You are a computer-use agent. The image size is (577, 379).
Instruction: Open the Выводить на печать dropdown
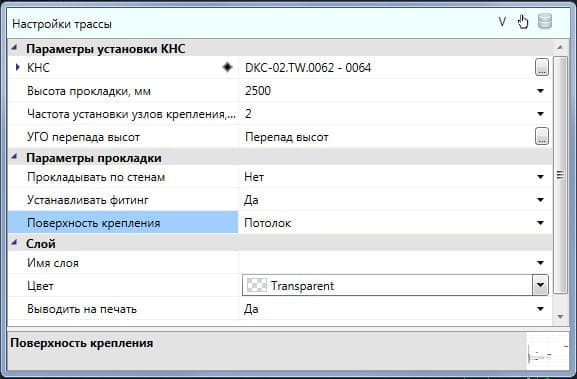point(540,309)
